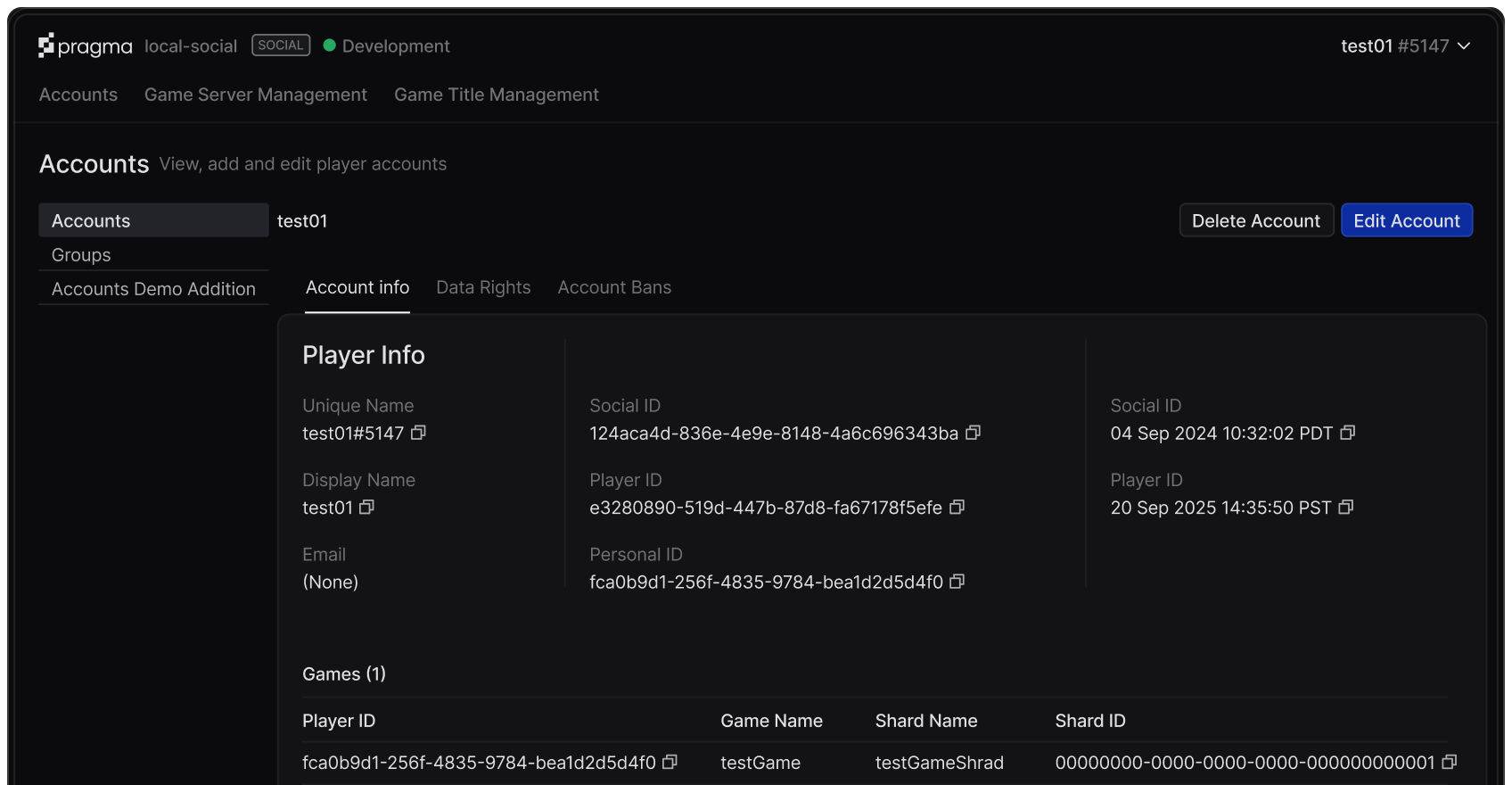This screenshot has width=1512, height=785.
Task: Go to Game Title Management
Action: 497,95
